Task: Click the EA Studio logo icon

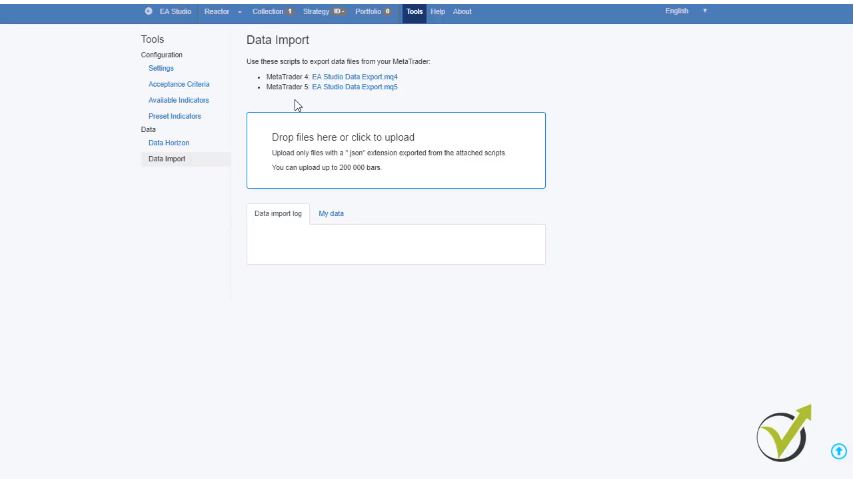Action: pyautogui.click(x=148, y=11)
